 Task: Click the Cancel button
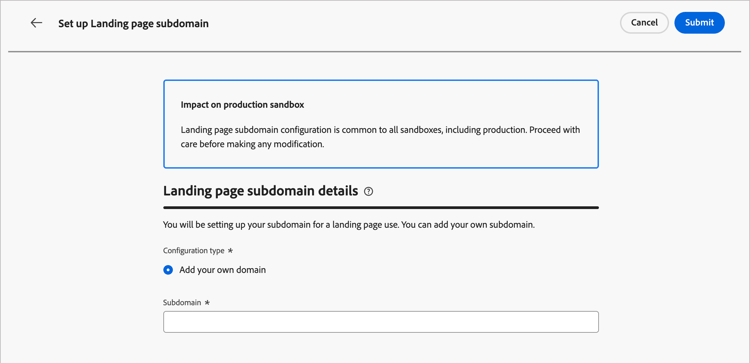644,22
